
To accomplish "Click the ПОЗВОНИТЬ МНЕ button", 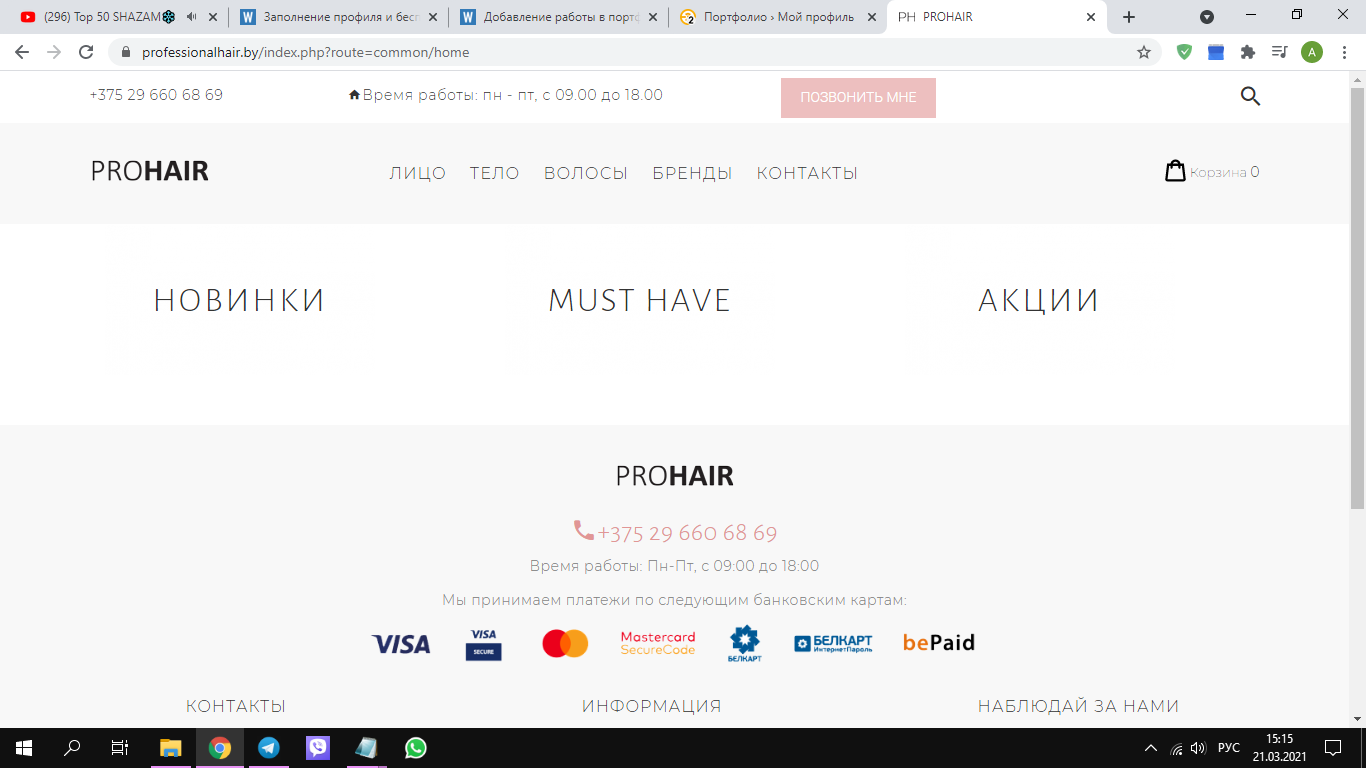I will (x=858, y=98).
